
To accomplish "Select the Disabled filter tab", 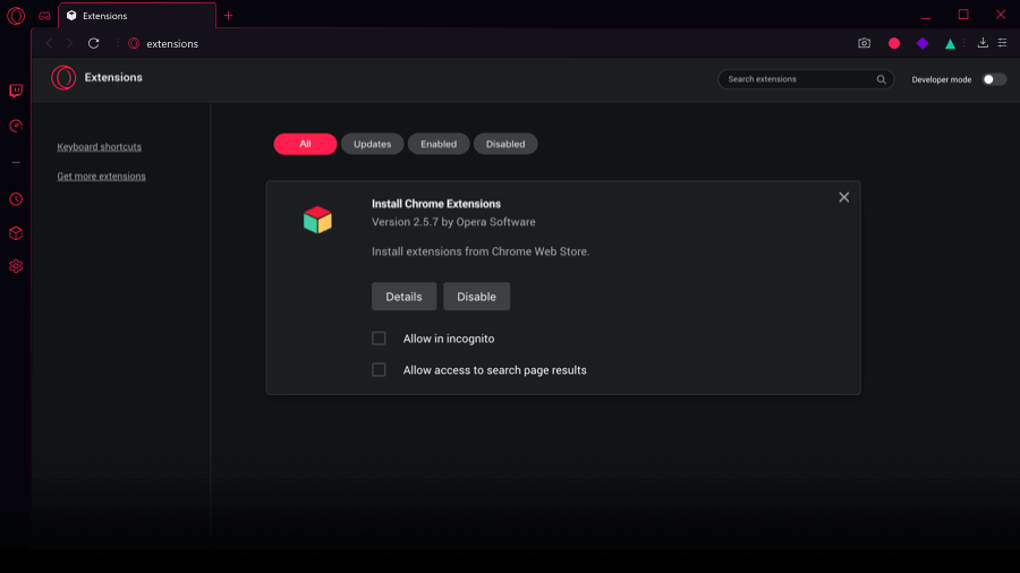I will tap(505, 144).
